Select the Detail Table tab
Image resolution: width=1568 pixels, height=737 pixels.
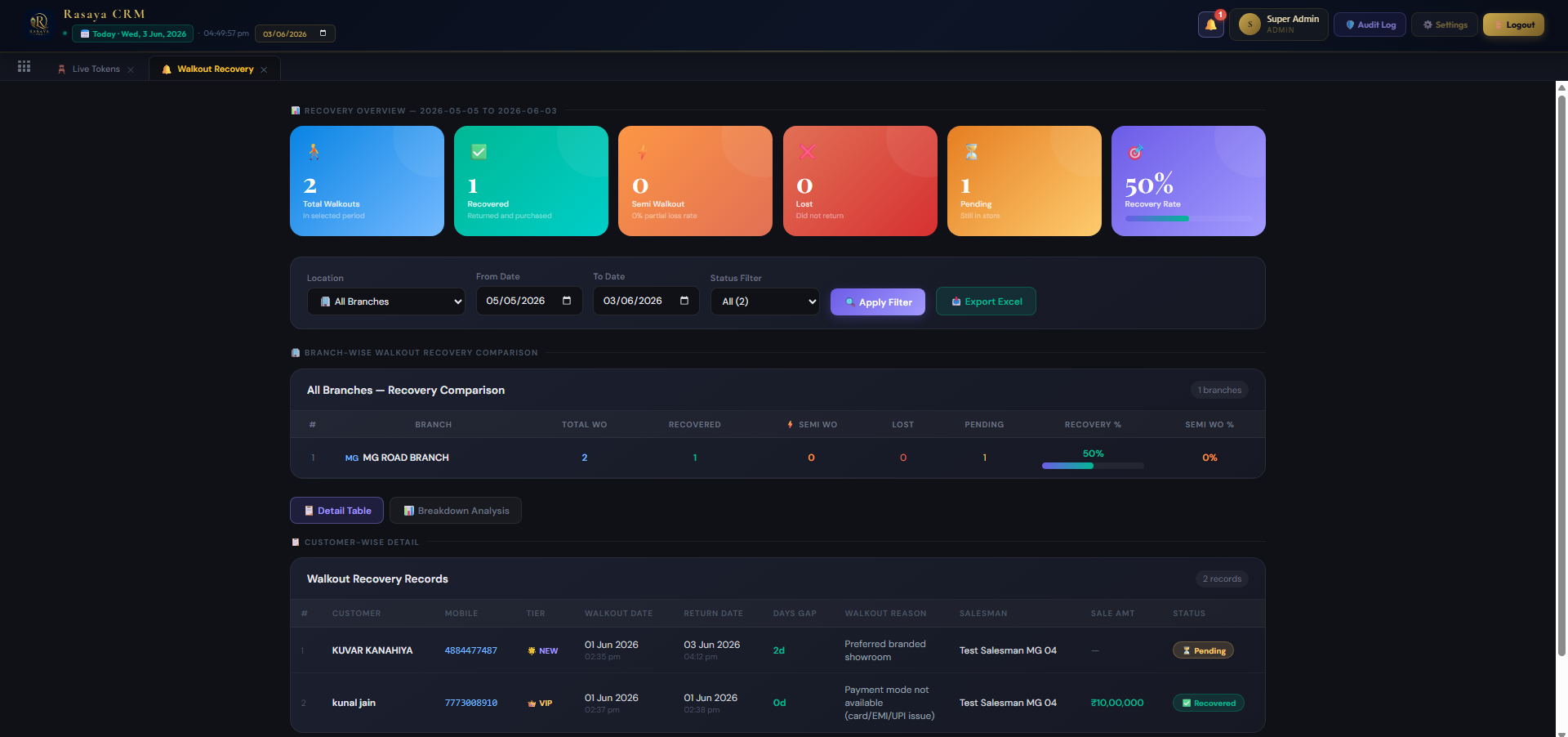336,511
